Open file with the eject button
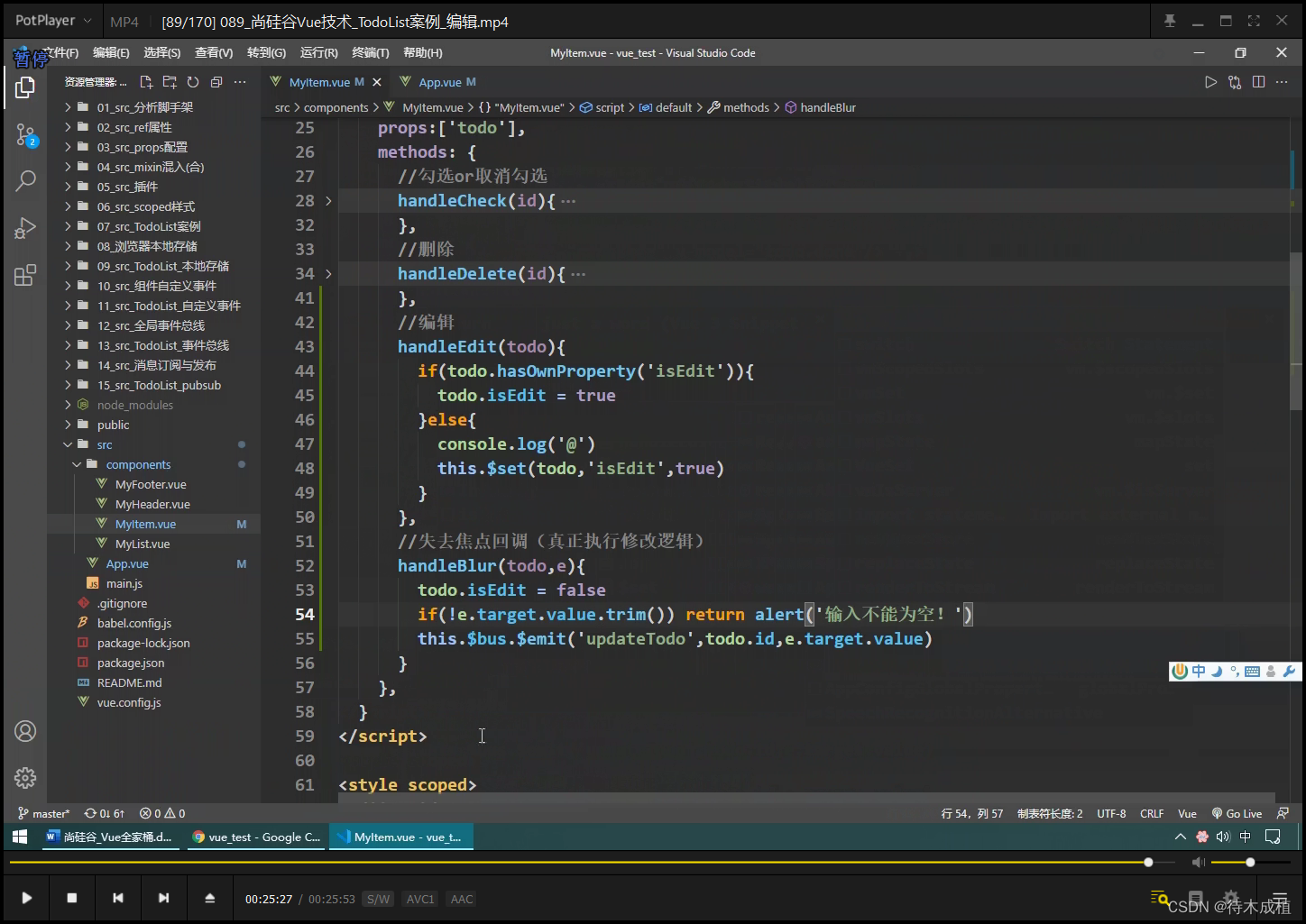 209,898
